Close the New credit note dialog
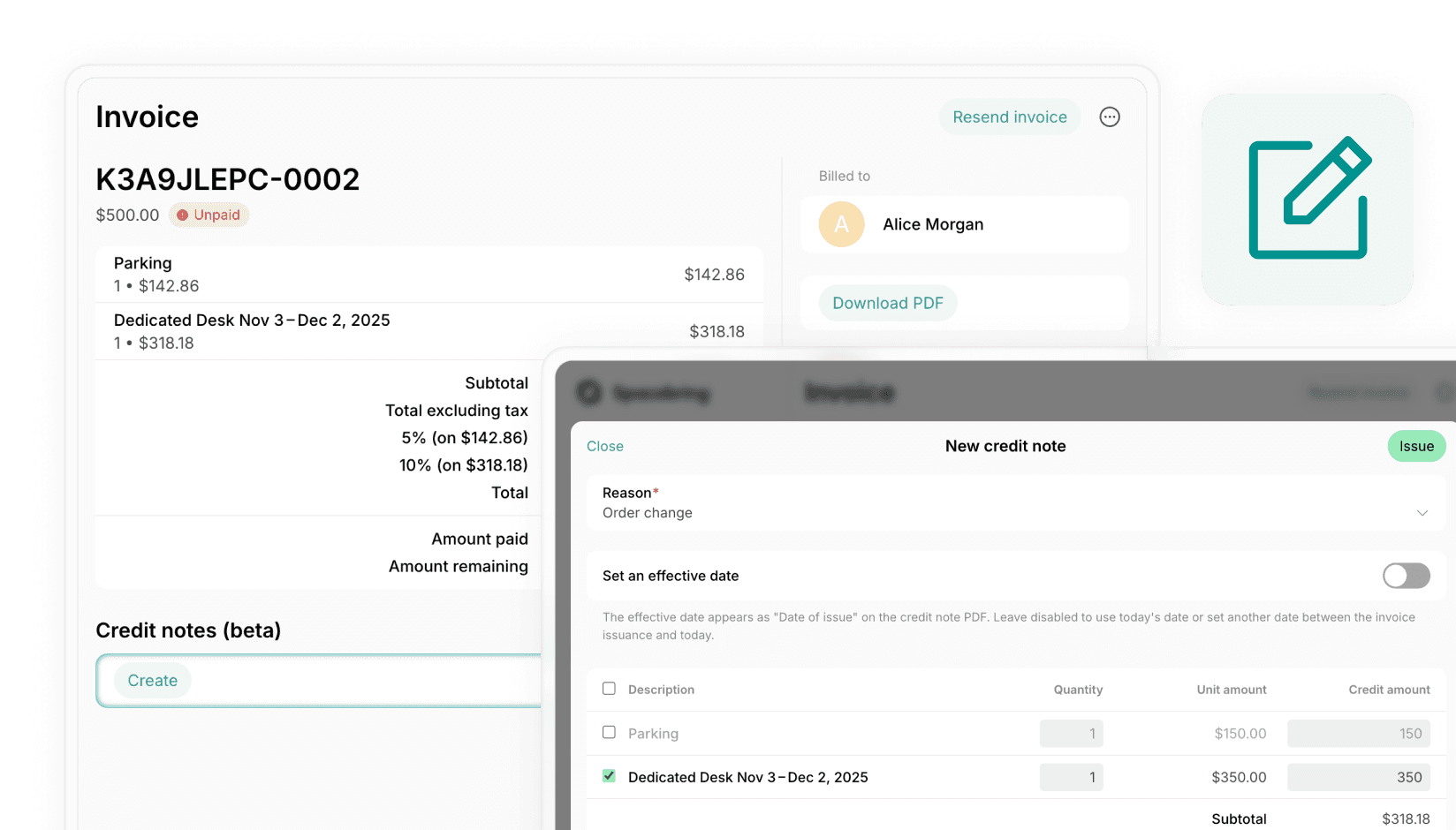The width and height of the screenshot is (1456, 830). pyautogui.click(x=604, y=446)
